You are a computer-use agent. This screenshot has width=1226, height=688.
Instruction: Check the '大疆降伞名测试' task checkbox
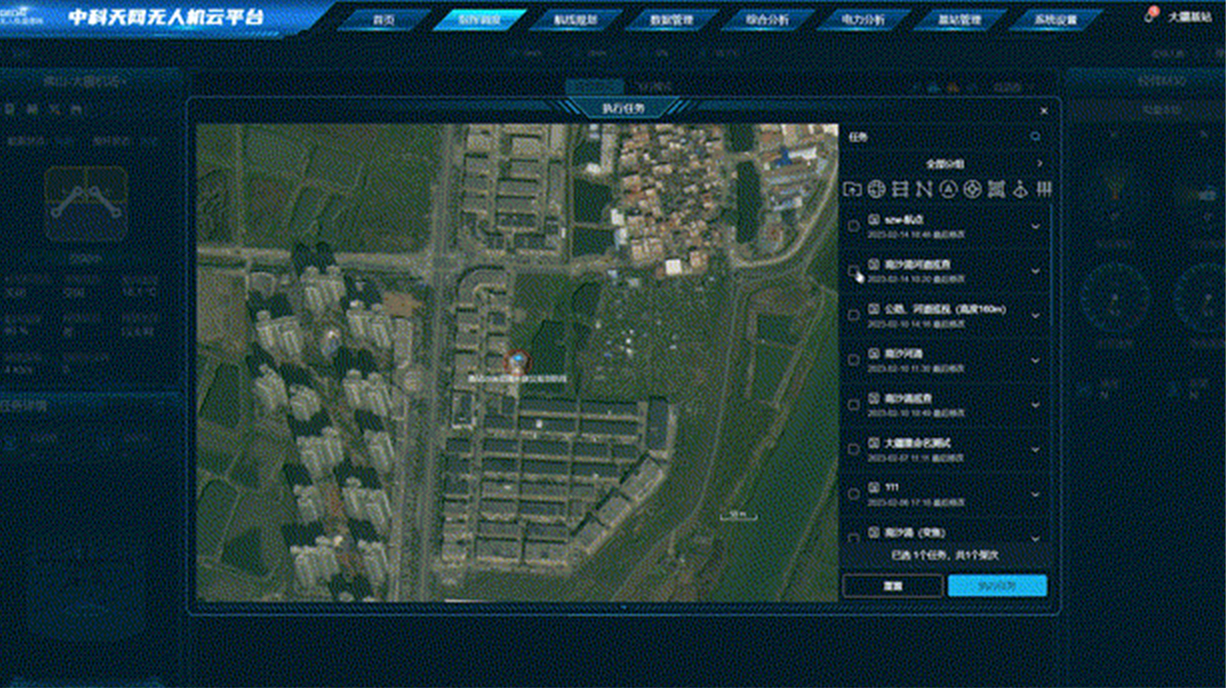point(853,449)
